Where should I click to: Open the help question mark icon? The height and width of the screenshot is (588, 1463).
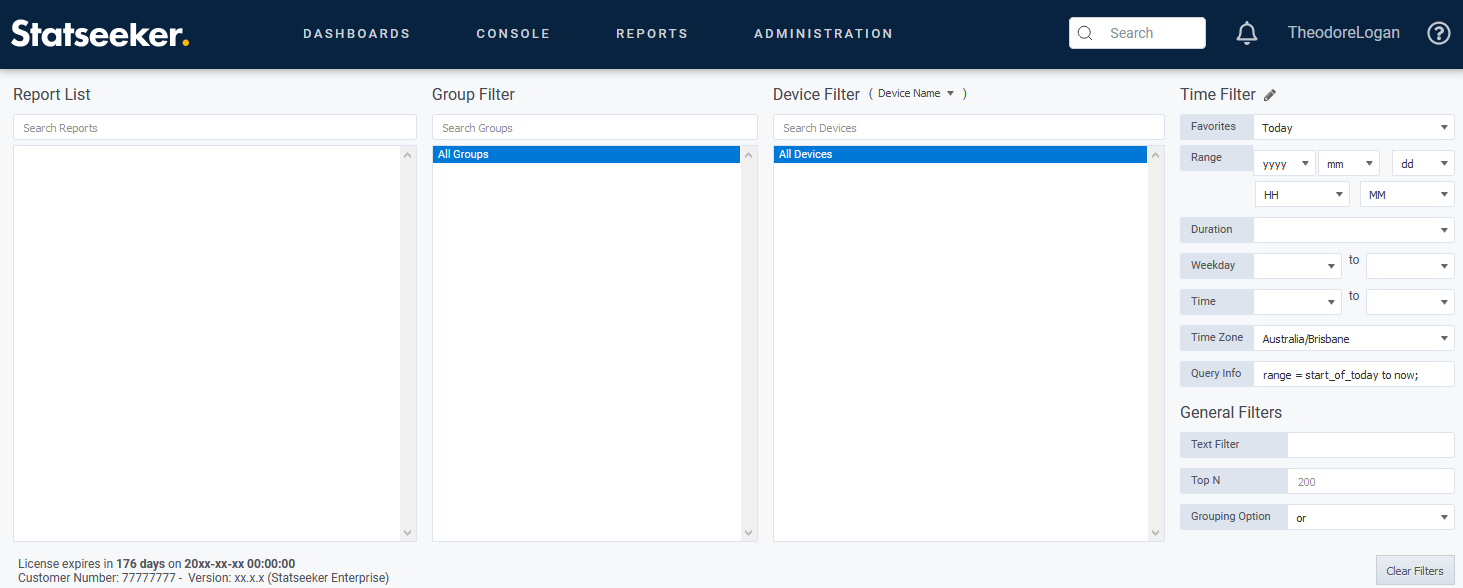(1438, 33)
